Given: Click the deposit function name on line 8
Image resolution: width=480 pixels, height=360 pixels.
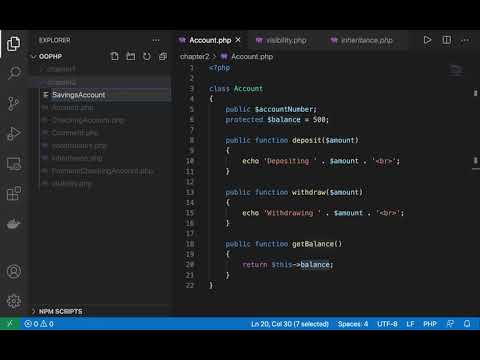Looking at the screenshot, I should pos(307,140).
